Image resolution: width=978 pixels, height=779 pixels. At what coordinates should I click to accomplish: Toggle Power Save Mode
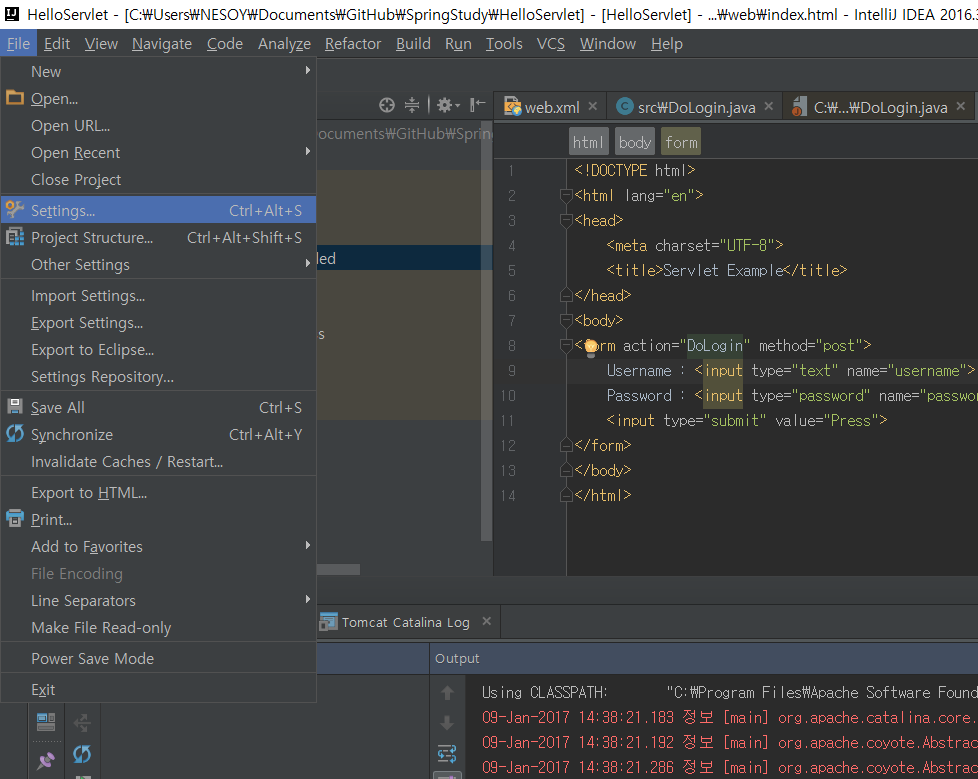[158, 659]
